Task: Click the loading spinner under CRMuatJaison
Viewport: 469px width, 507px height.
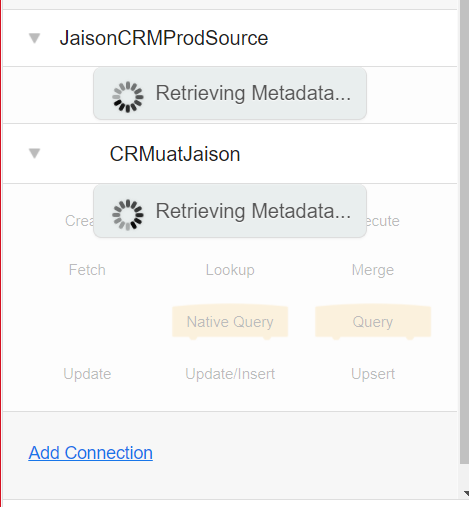Action: [128, 215]
